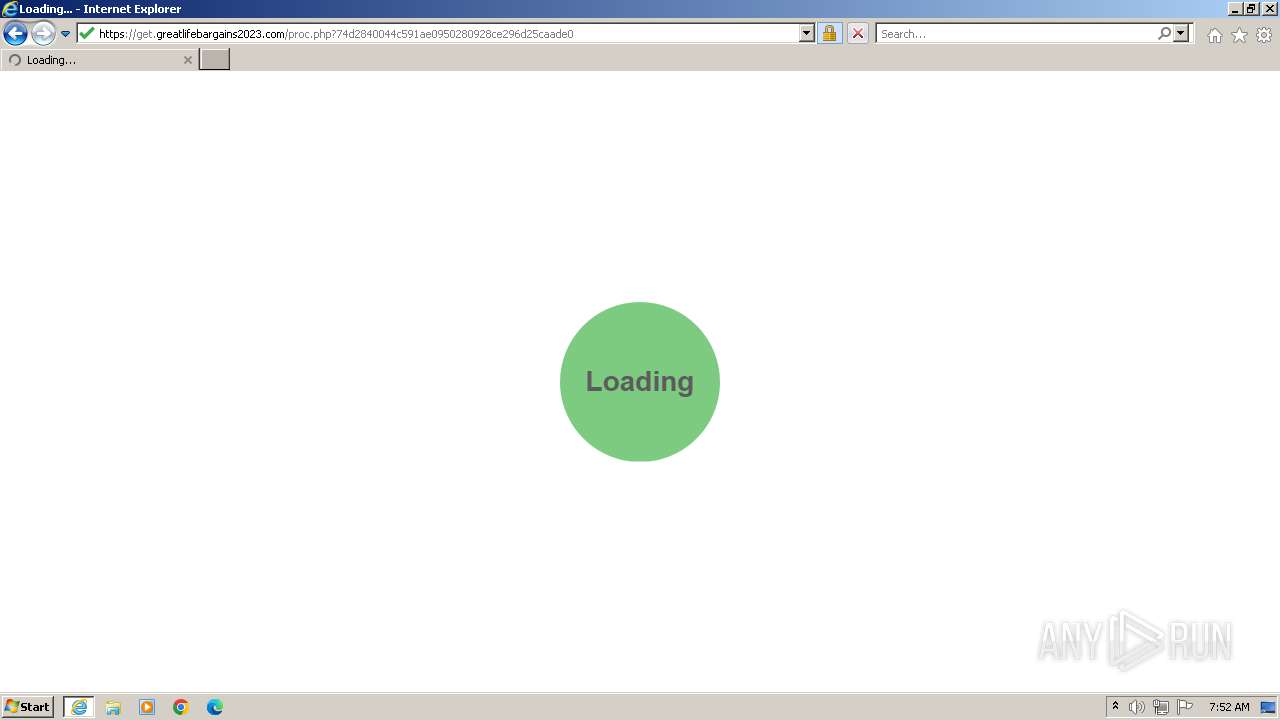Click the green checkmark site icon
Viewport: 1280px width, 720px height.
pos(87,33)
